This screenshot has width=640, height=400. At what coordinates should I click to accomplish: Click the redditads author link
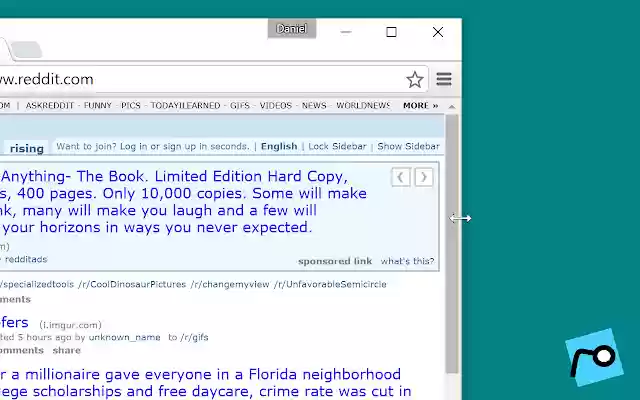click(x=26, y=259)
